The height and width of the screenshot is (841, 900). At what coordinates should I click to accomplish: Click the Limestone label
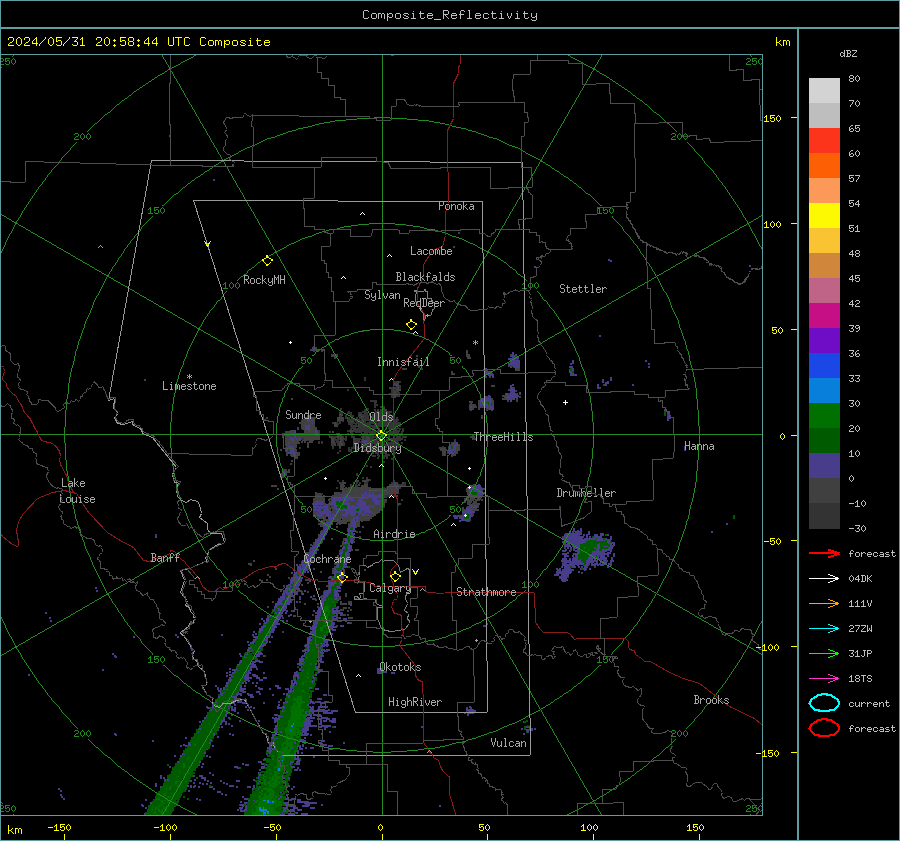click(189, 386)
